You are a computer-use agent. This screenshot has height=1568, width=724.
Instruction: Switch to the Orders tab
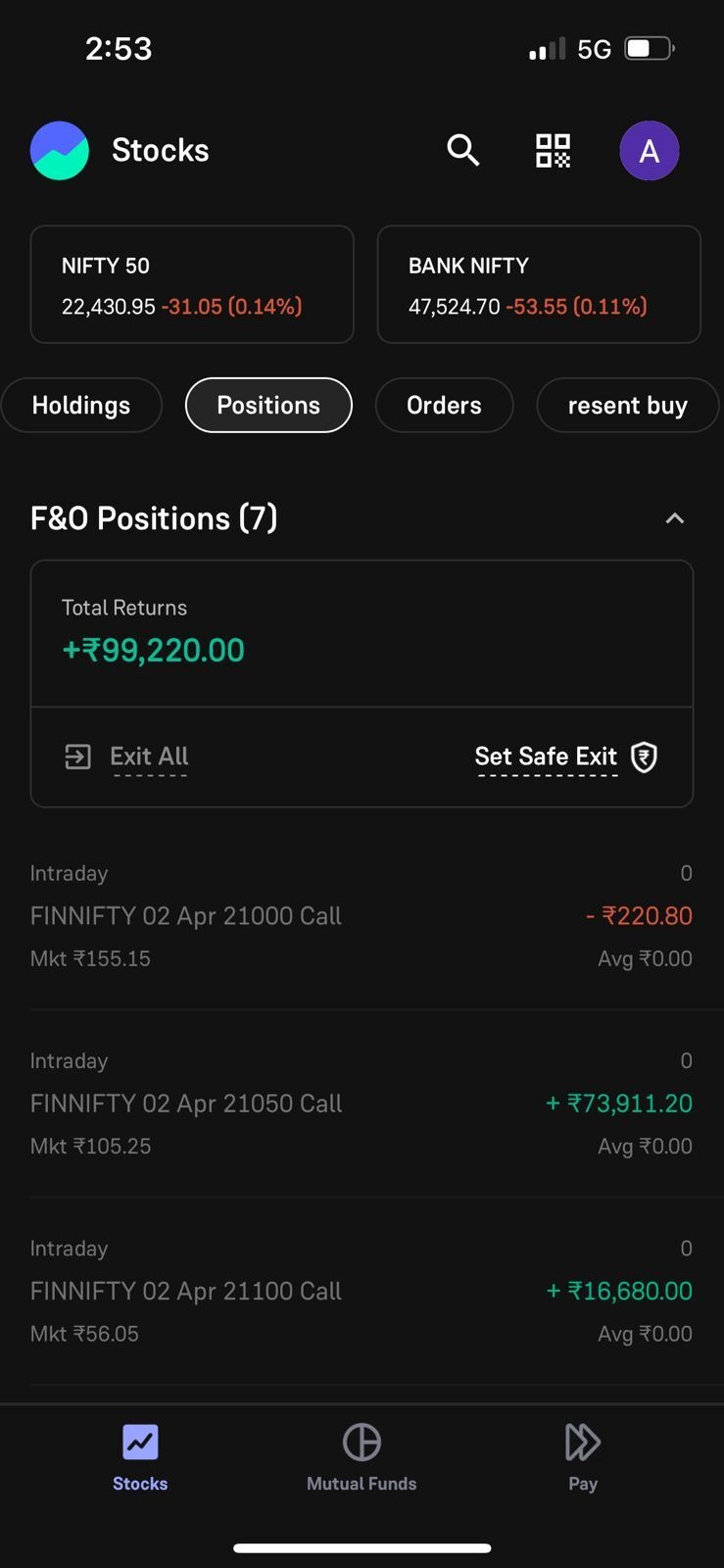pos(444,406)
